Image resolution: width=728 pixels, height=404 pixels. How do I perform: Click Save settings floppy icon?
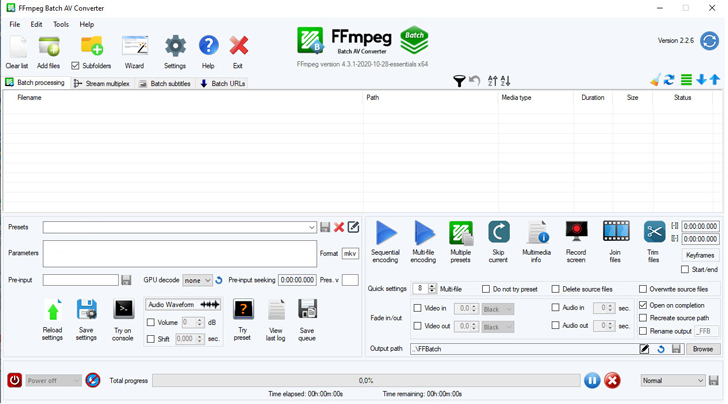point(86,310)
